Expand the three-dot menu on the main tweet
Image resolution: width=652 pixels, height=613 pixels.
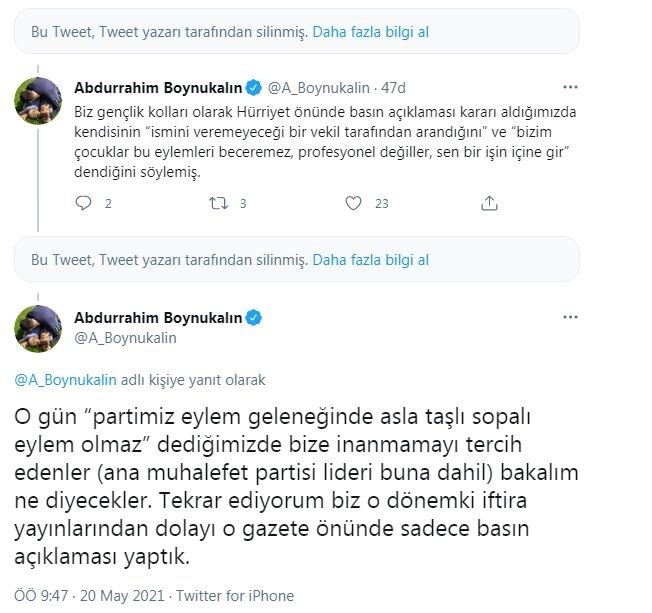click(x=570, y=317)
